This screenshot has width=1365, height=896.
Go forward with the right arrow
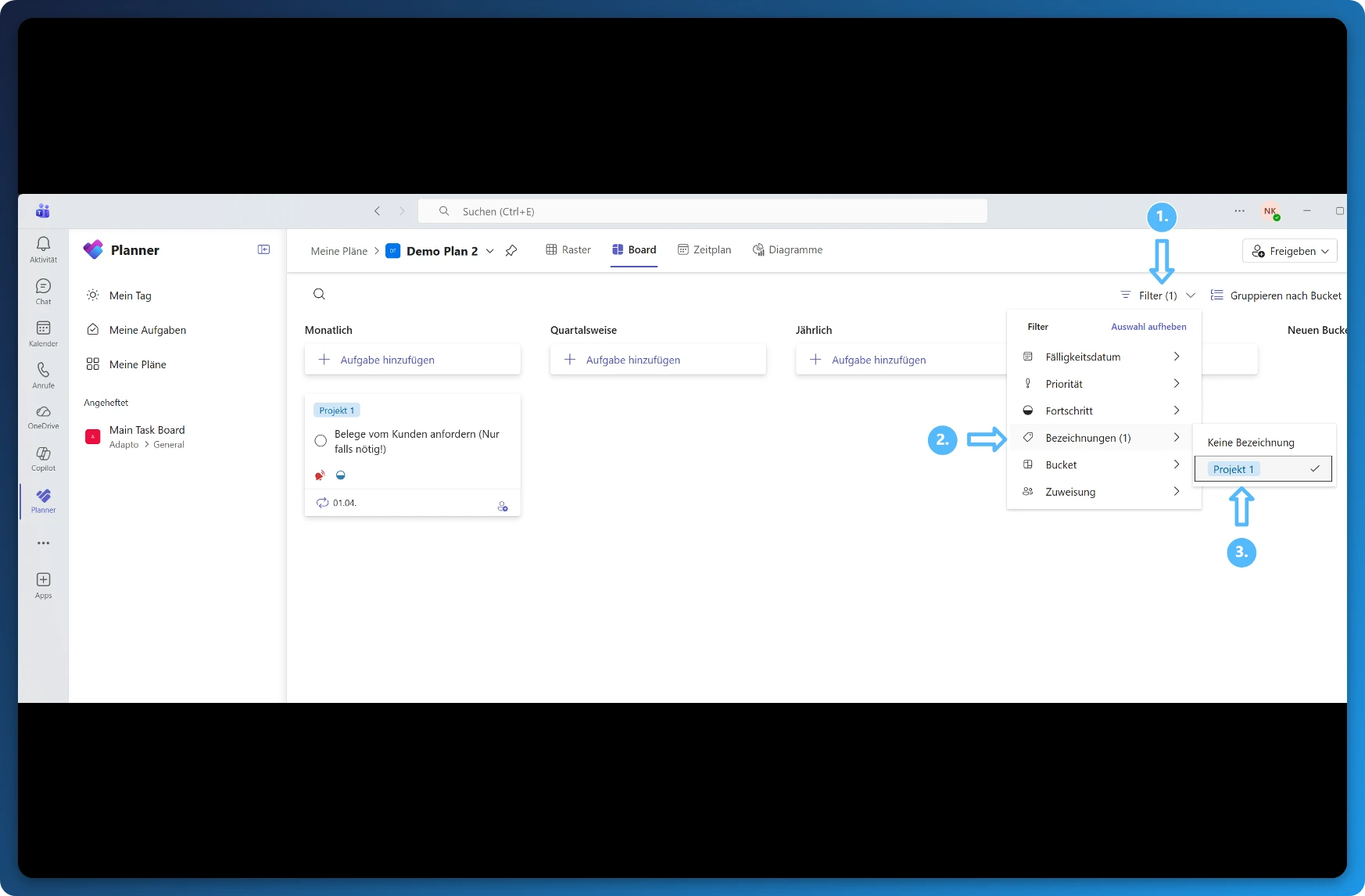402,211
